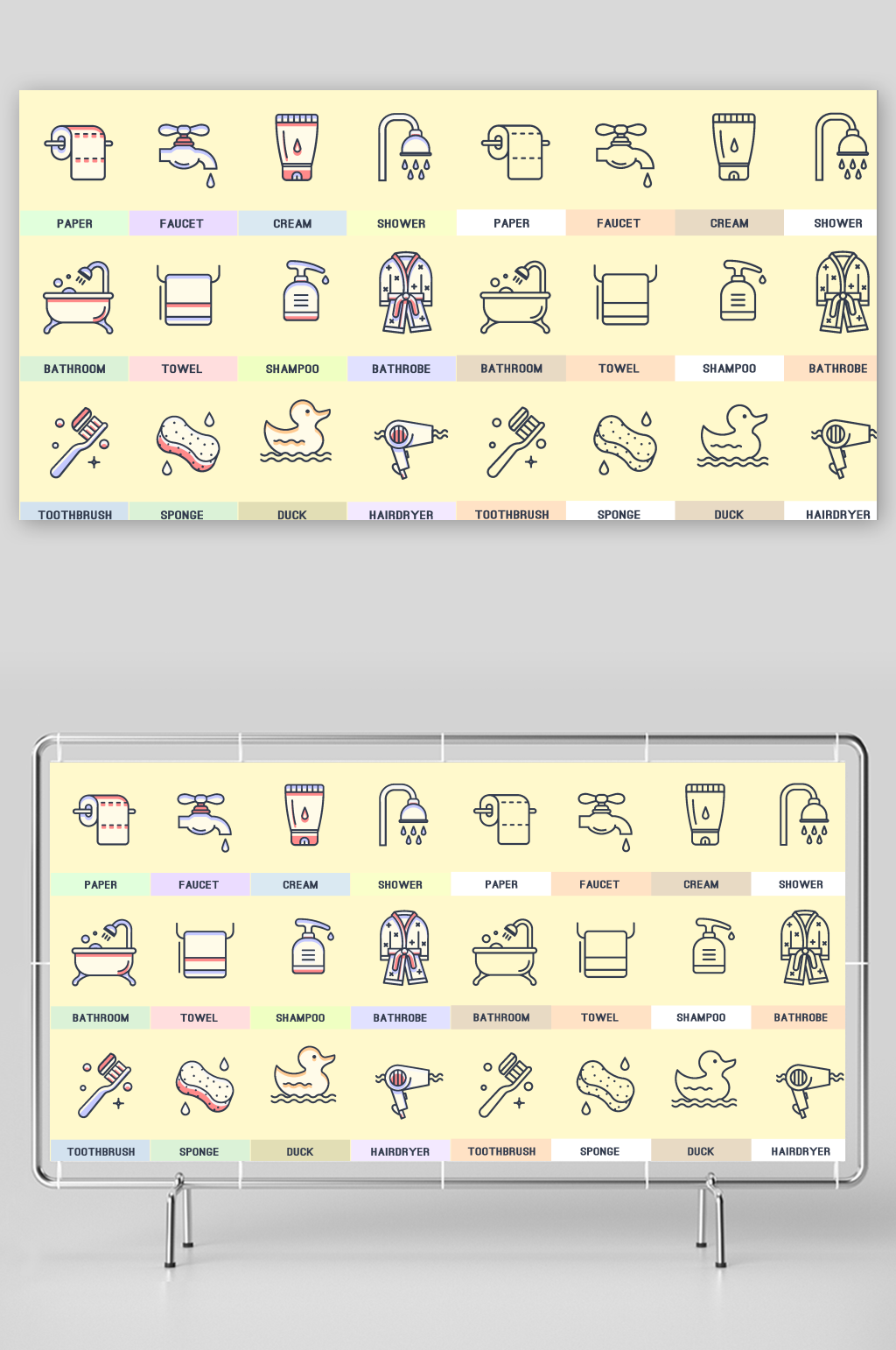Pick the colored cream tube icon in upper banner
Image resolution: width=896 pixels, height=1350 pixels.
[297, 147]
